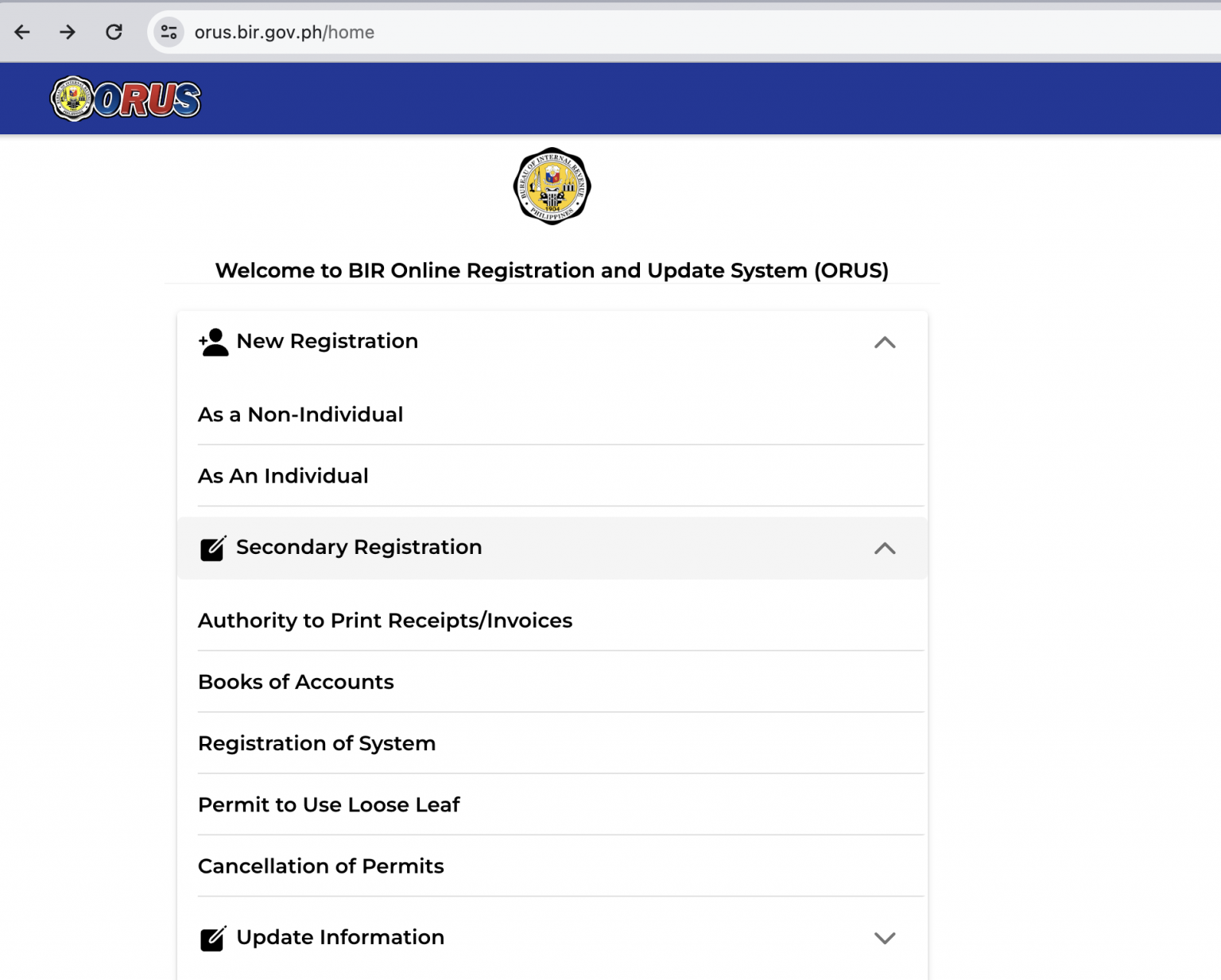This screenshot has width=1221, height=980.
Task: Click the site permissions icon in address bar
Action: click(x=167, y=32)
